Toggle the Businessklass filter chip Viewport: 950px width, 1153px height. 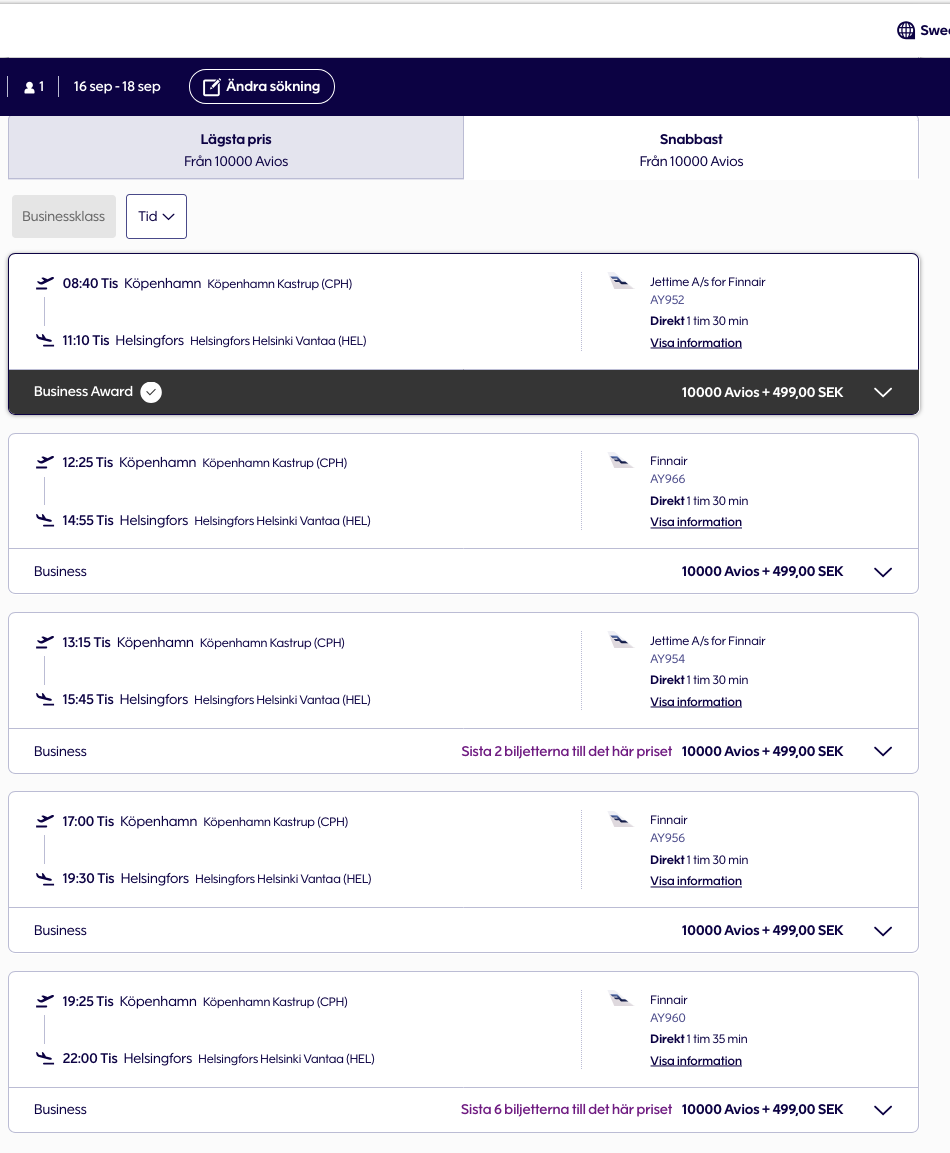63,216
